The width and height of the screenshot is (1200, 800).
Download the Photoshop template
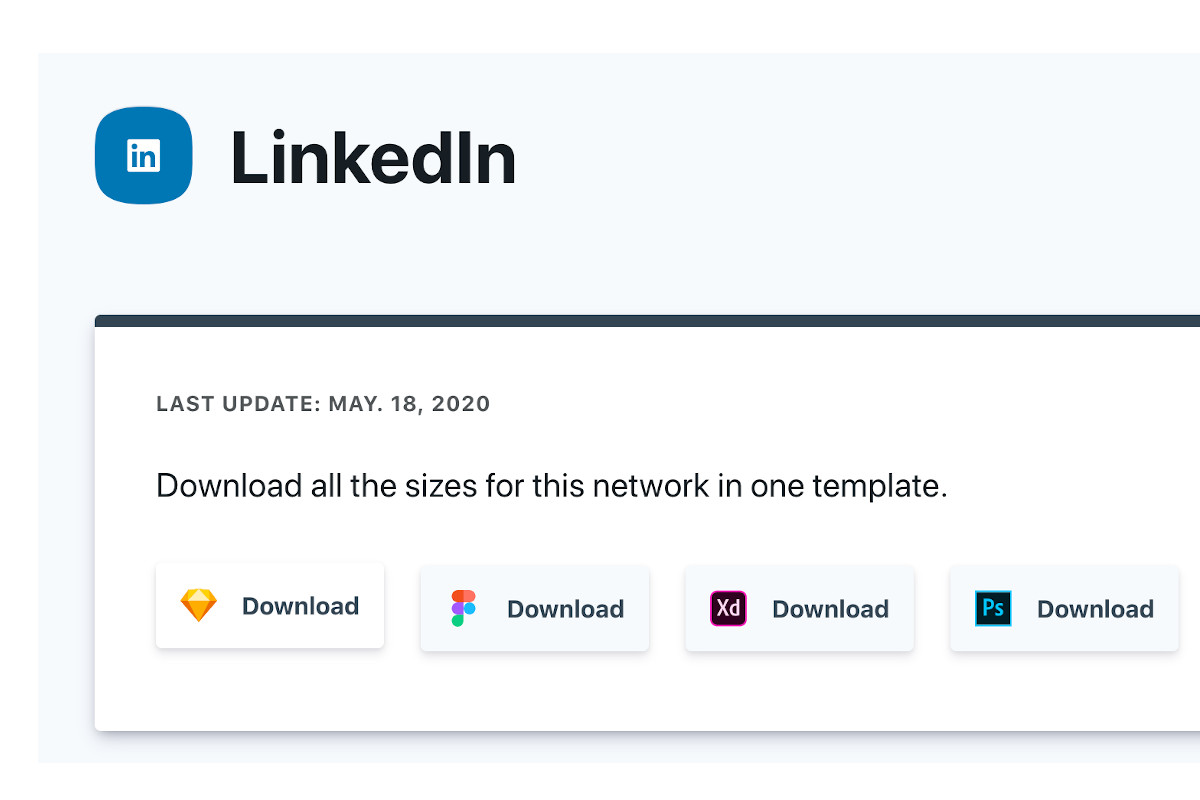[x=1064, y=608]
